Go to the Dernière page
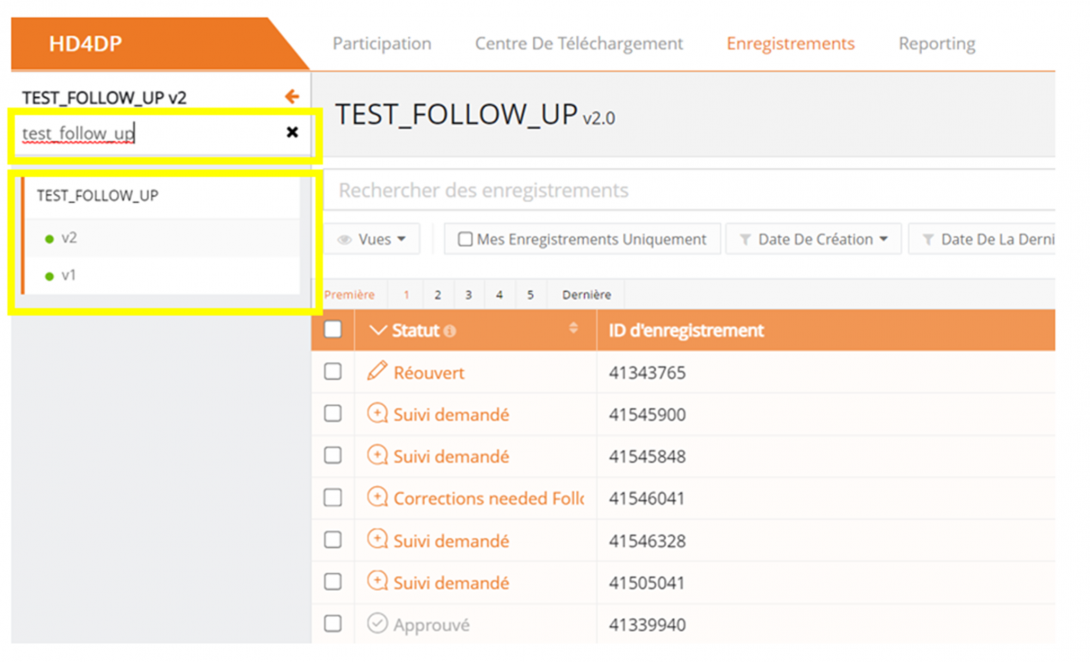Image resolution: width=1090 pixels, height=662 pixels. coord(585,295)
